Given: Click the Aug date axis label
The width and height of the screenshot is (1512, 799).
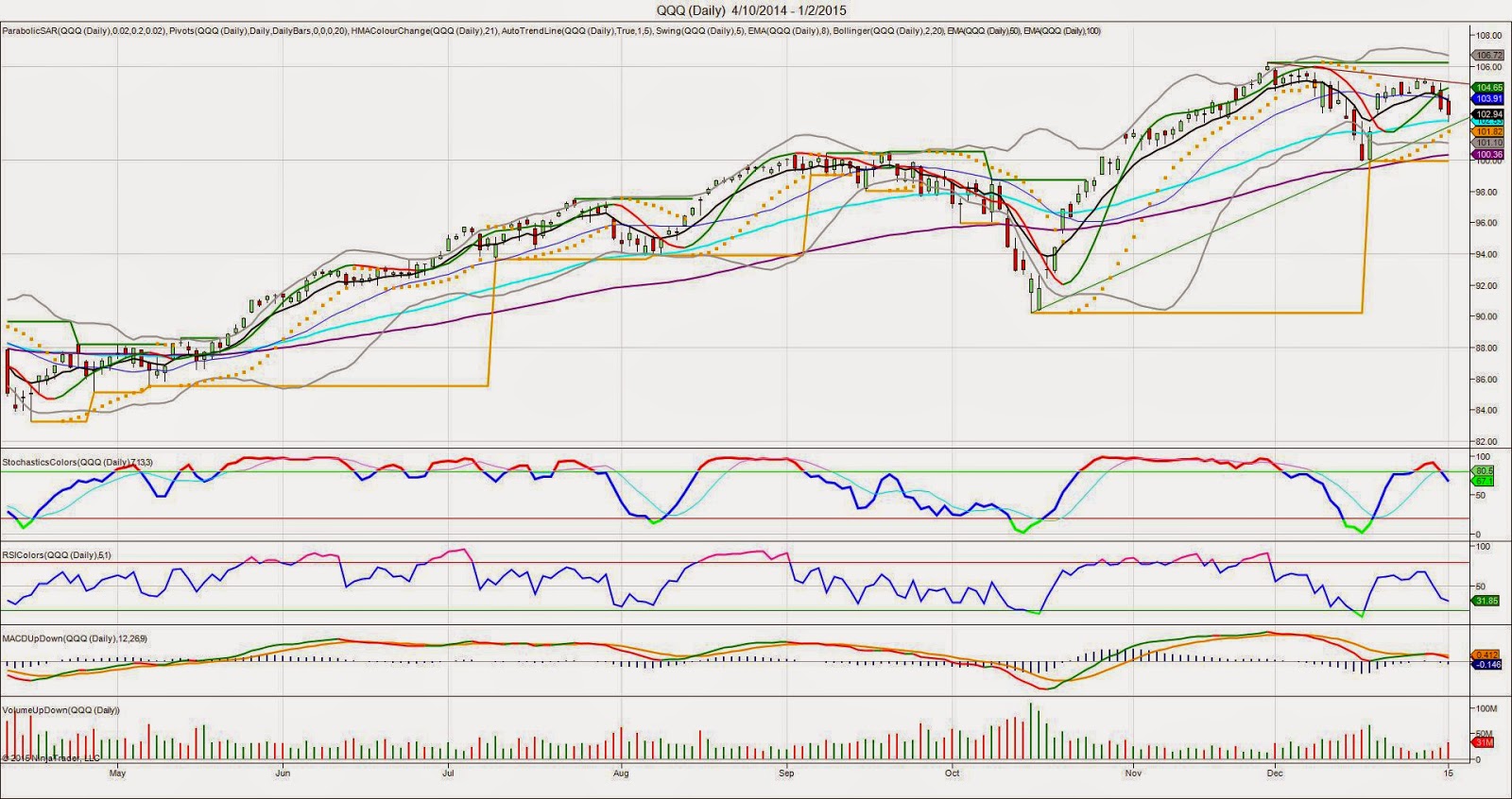Looking at the screenshot, I should [621, 773].
